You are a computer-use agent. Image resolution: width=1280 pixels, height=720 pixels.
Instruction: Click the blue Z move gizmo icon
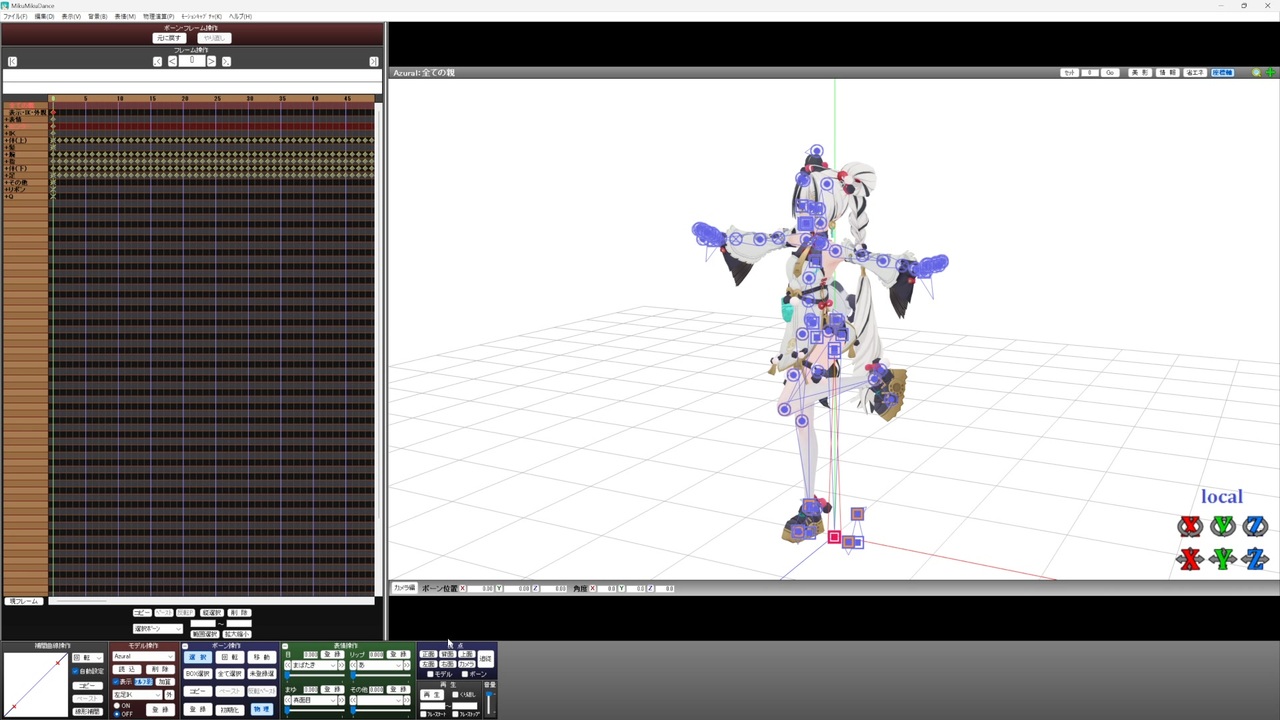point(1256,559)
